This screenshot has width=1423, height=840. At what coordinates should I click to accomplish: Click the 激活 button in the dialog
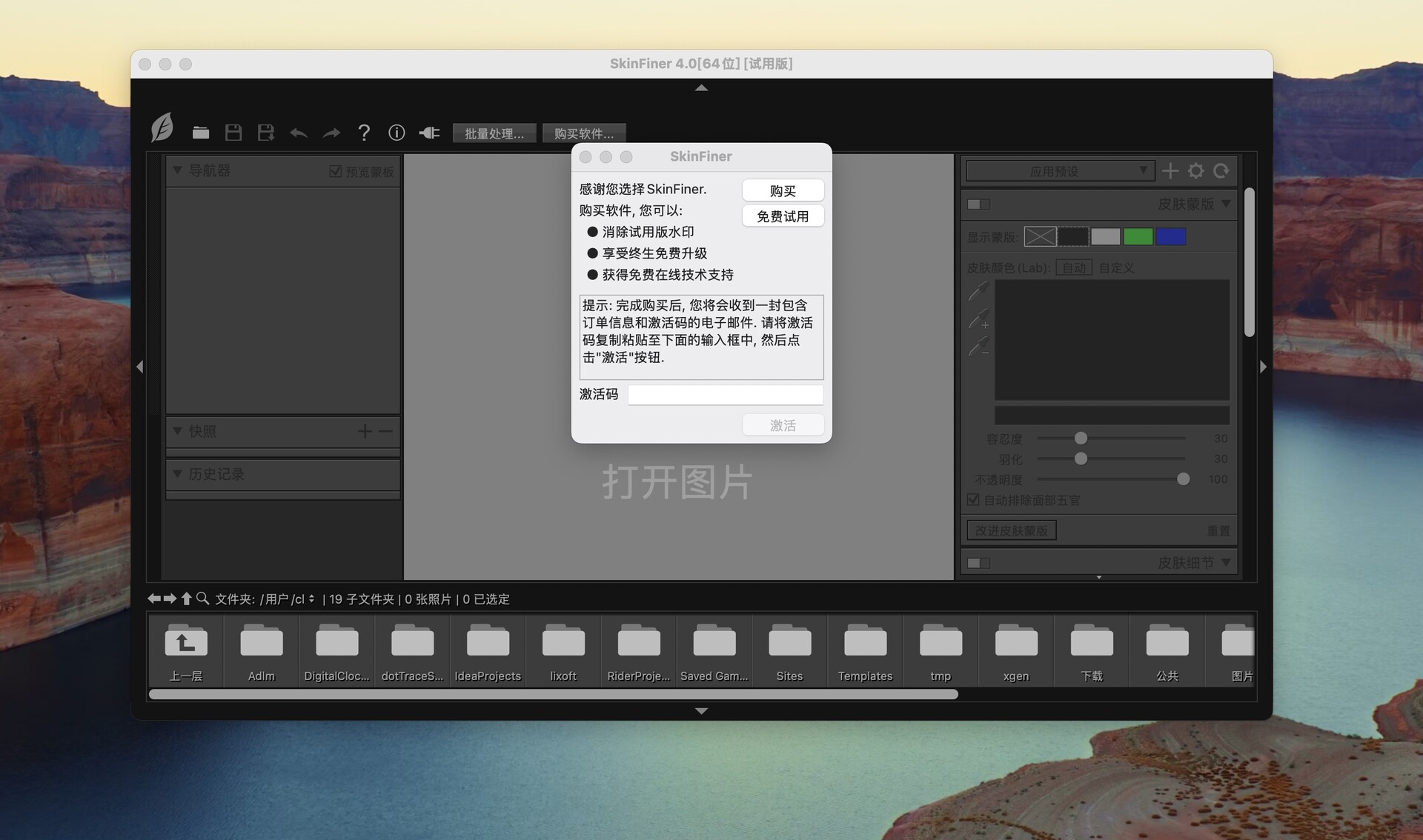point(783,425)
